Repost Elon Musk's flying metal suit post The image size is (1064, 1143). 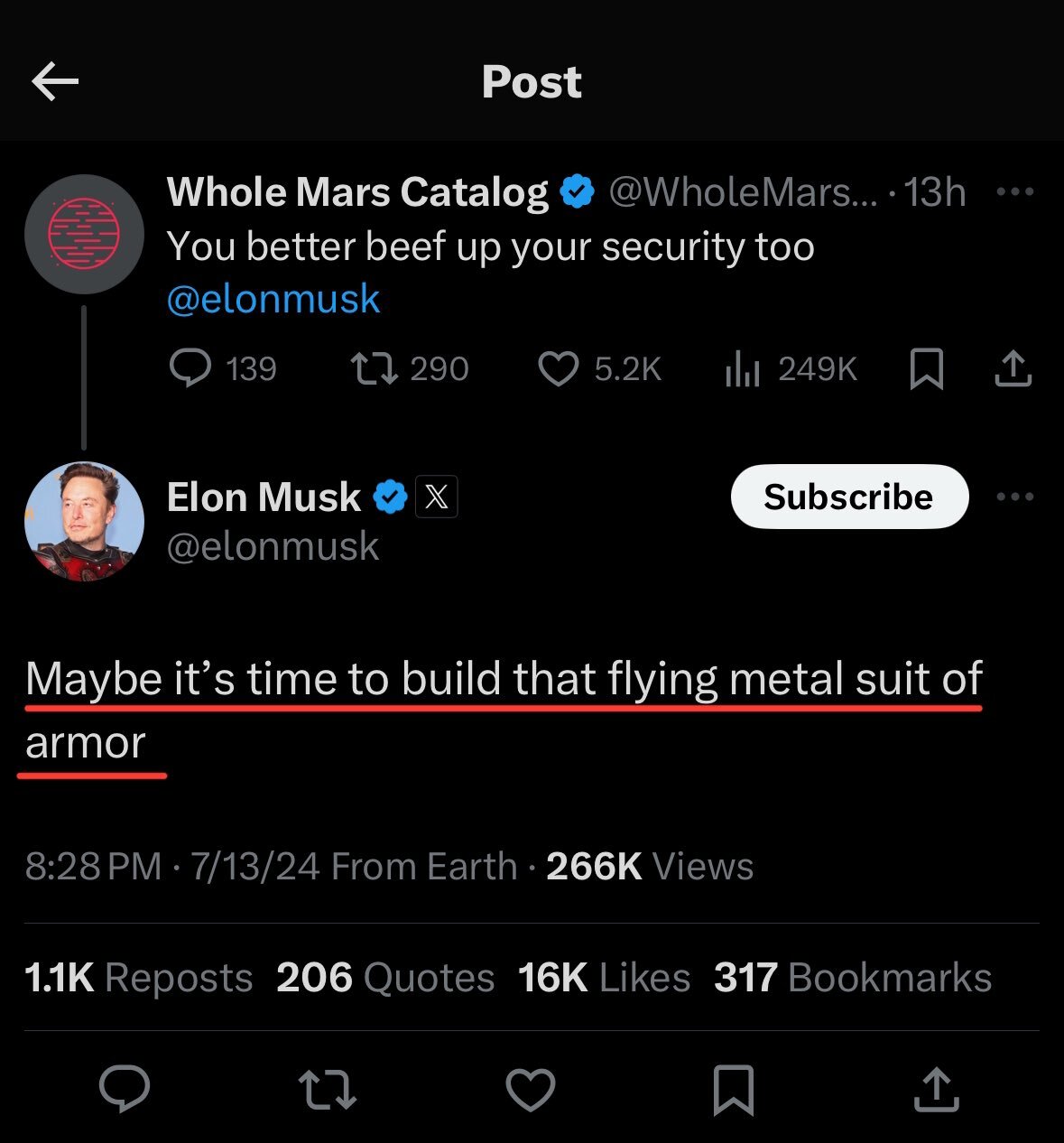328,1088
